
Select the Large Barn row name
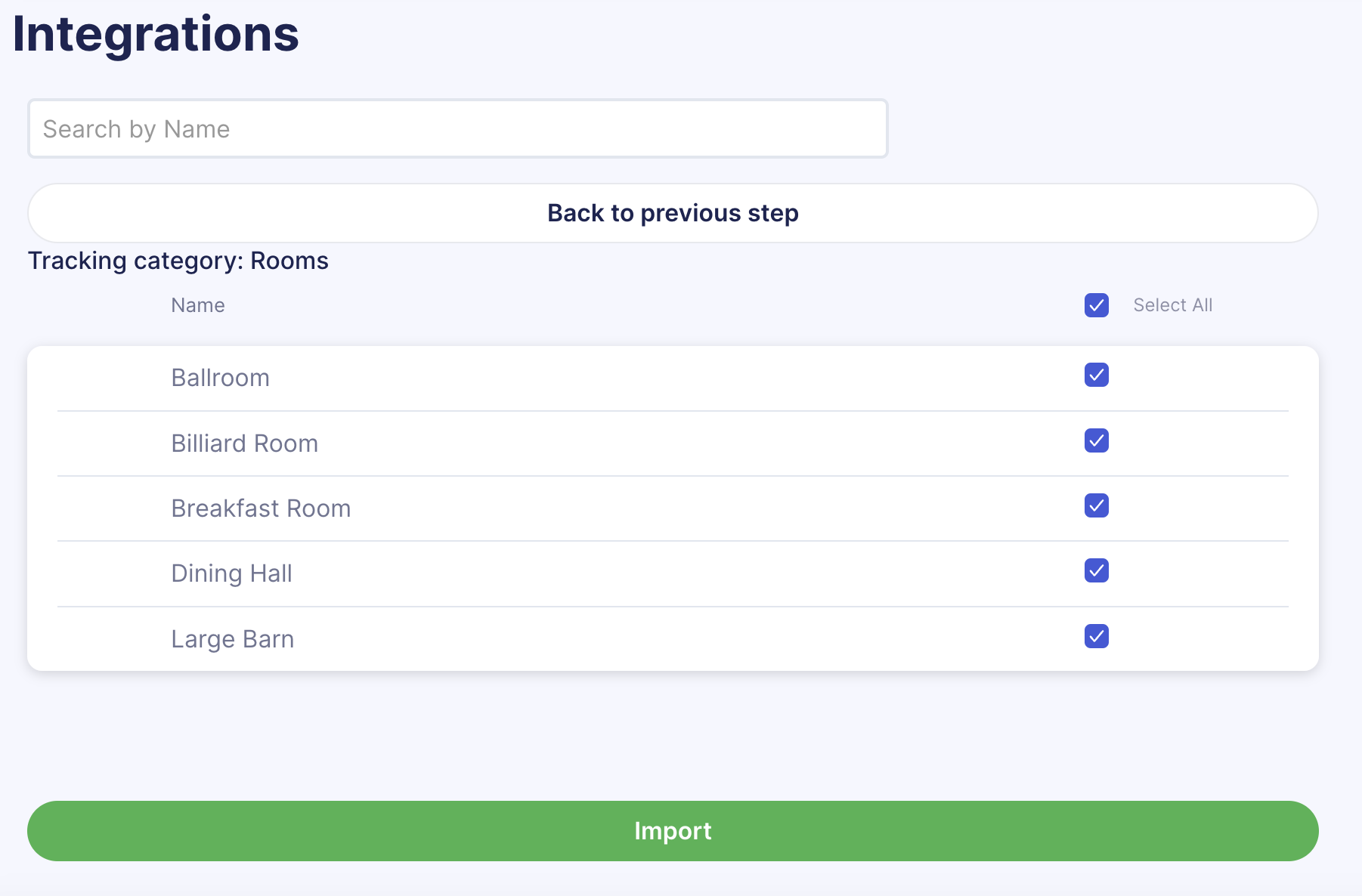pyautogui.click(x=232, y=638)
